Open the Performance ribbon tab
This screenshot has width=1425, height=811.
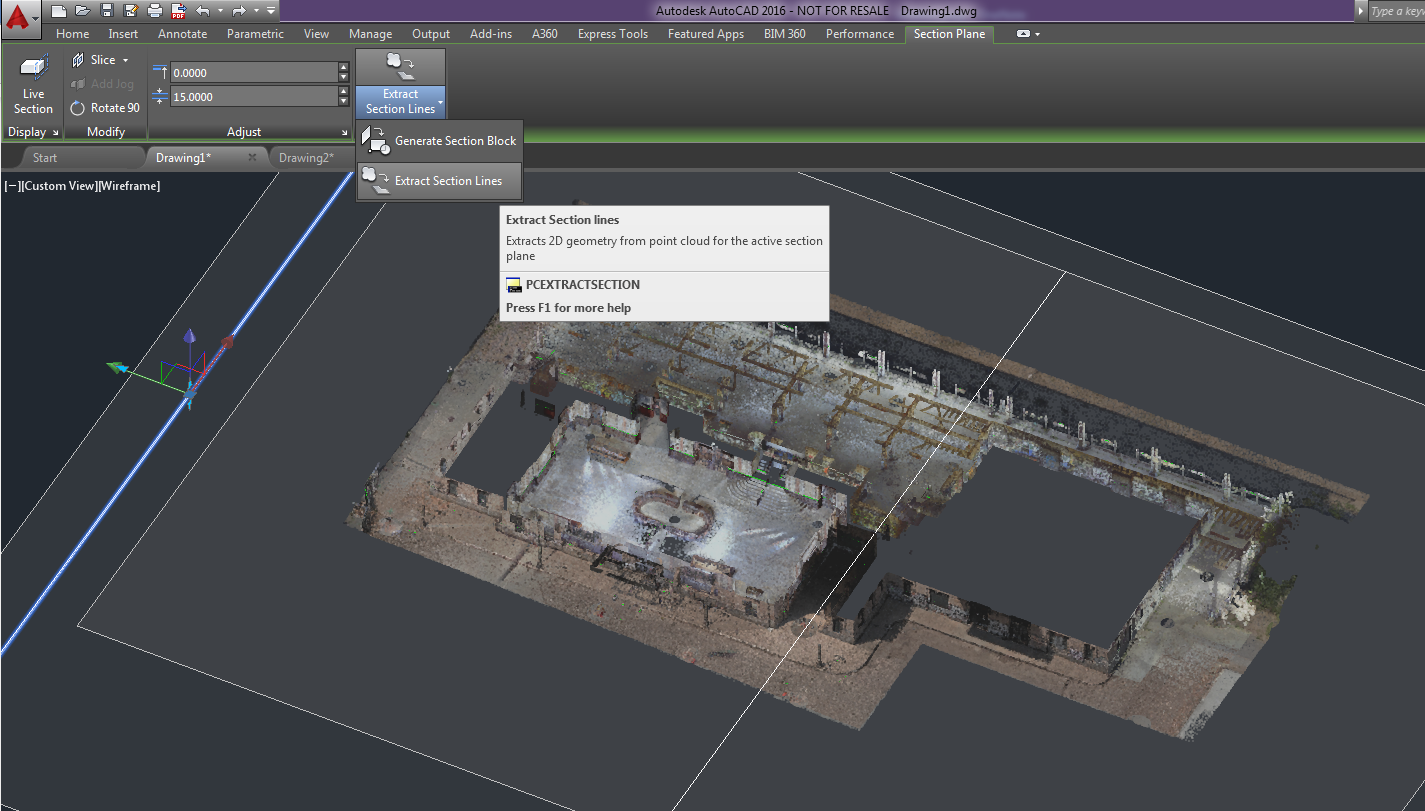860,34
